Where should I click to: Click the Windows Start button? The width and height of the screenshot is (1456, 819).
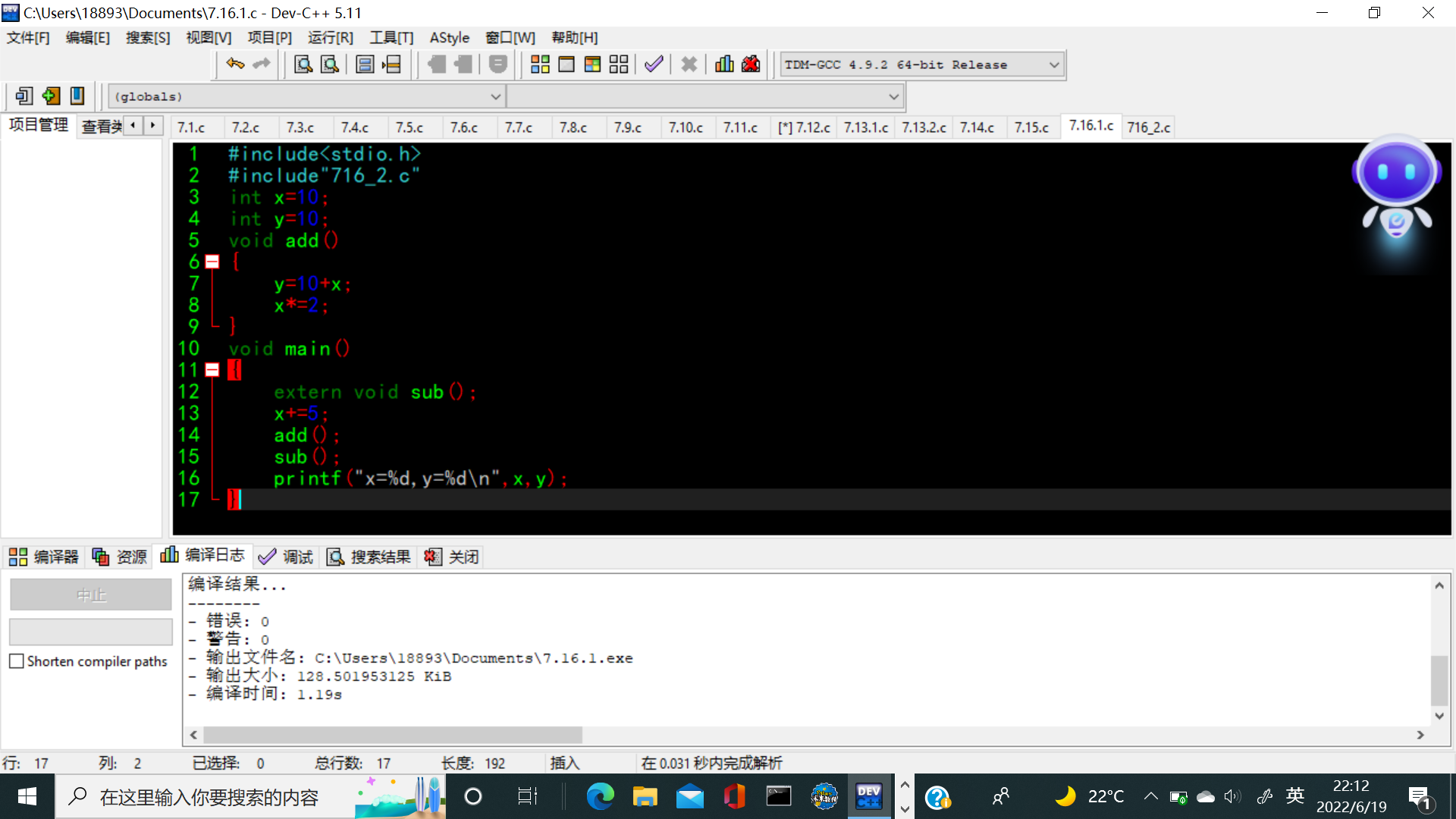tap(27, 796)
